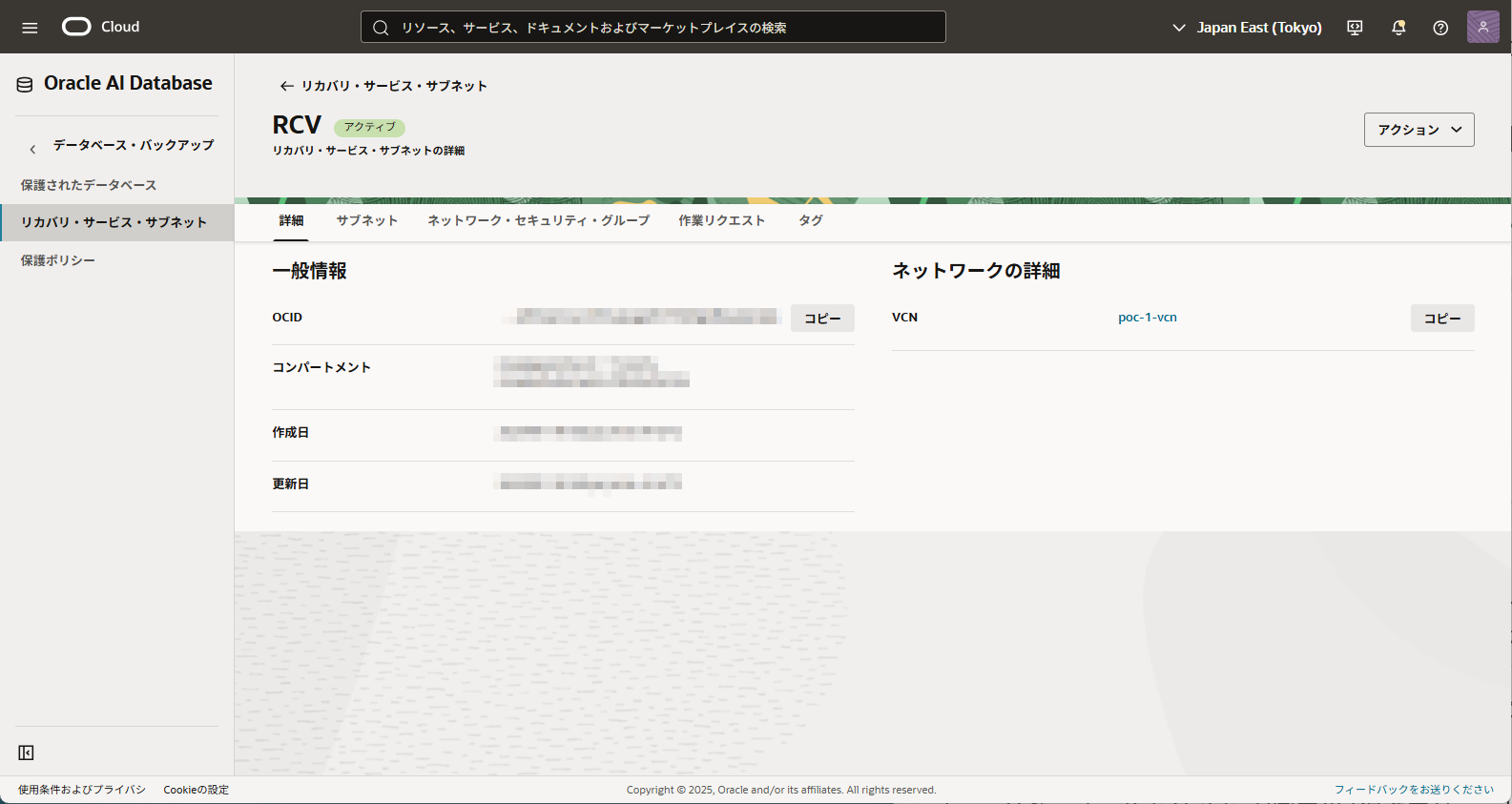The height and width of the screenshot is (804, 1512).
Task: Select the 詳細 tab
Action: [x=291, y=220]
